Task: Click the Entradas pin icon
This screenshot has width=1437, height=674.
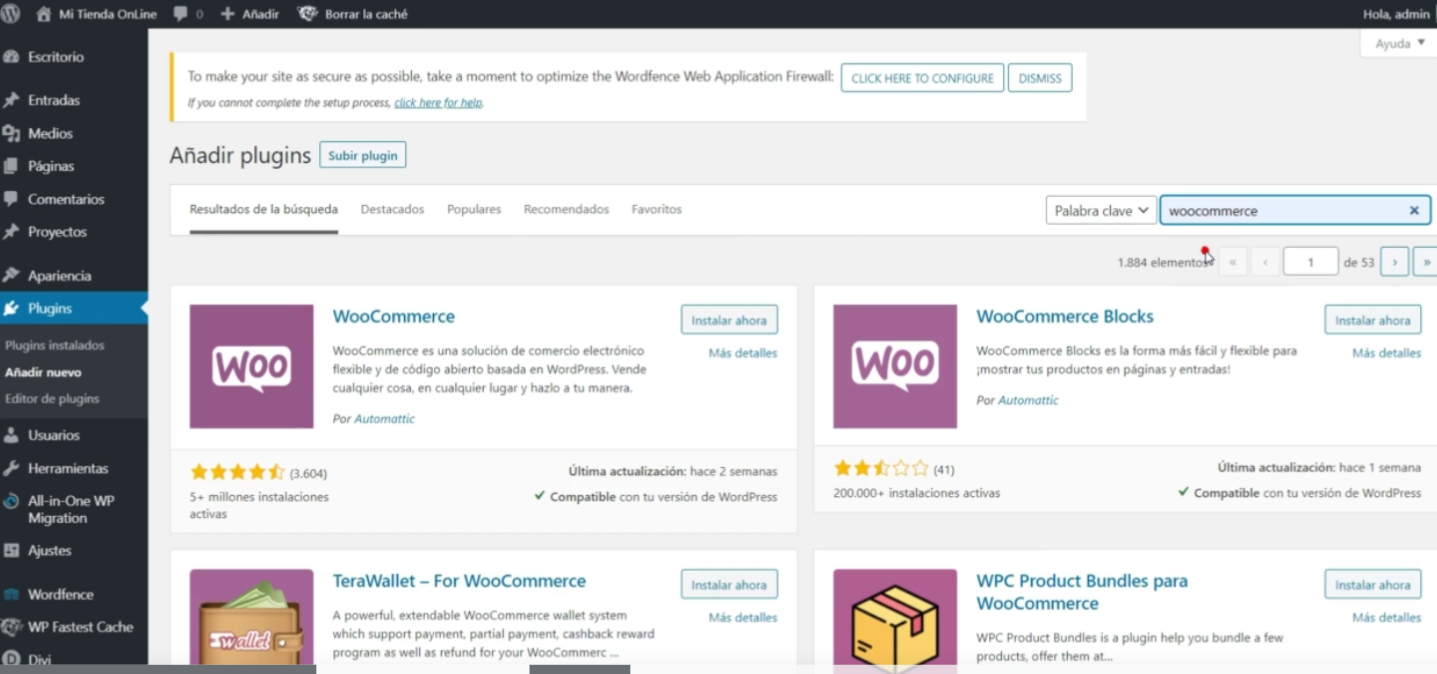Action: point(12,100)
